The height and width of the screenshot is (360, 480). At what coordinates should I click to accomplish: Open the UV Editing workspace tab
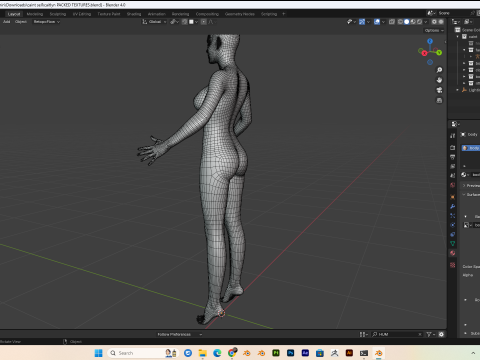pyautogui.click(x=82, y=14)
